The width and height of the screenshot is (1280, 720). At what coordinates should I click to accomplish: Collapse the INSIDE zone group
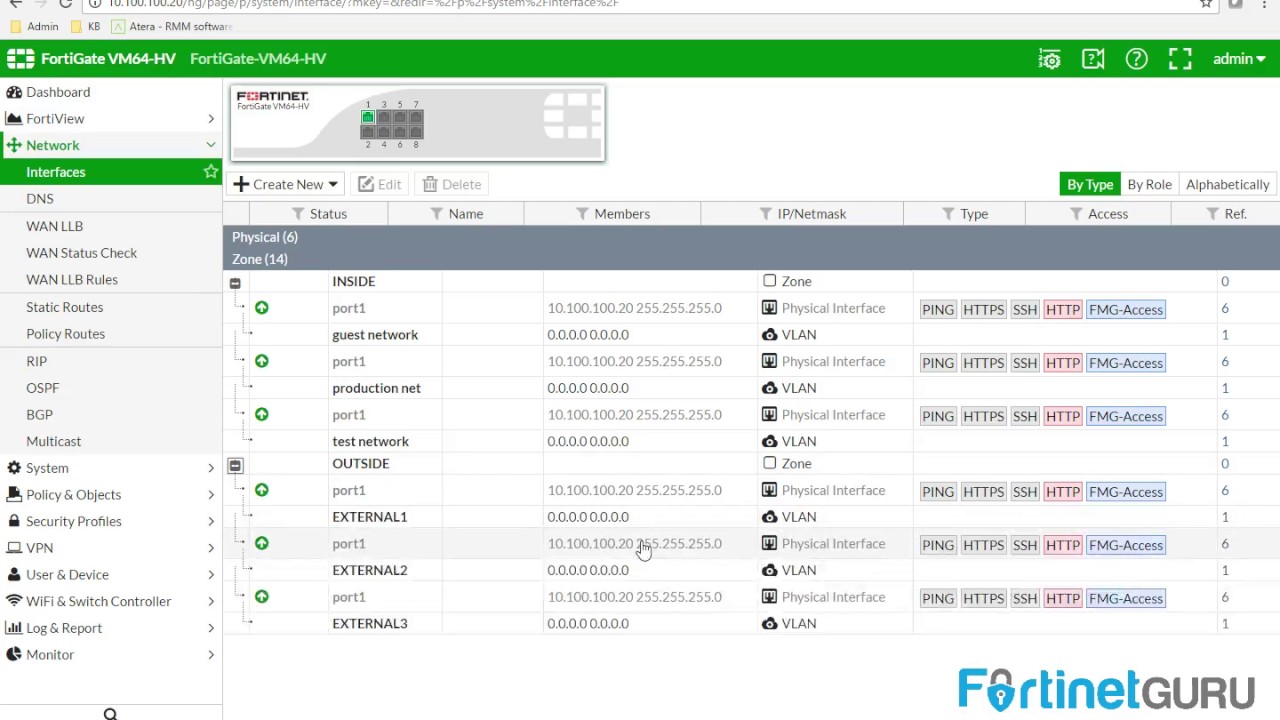pyautogui.click(x=235, y=284)
